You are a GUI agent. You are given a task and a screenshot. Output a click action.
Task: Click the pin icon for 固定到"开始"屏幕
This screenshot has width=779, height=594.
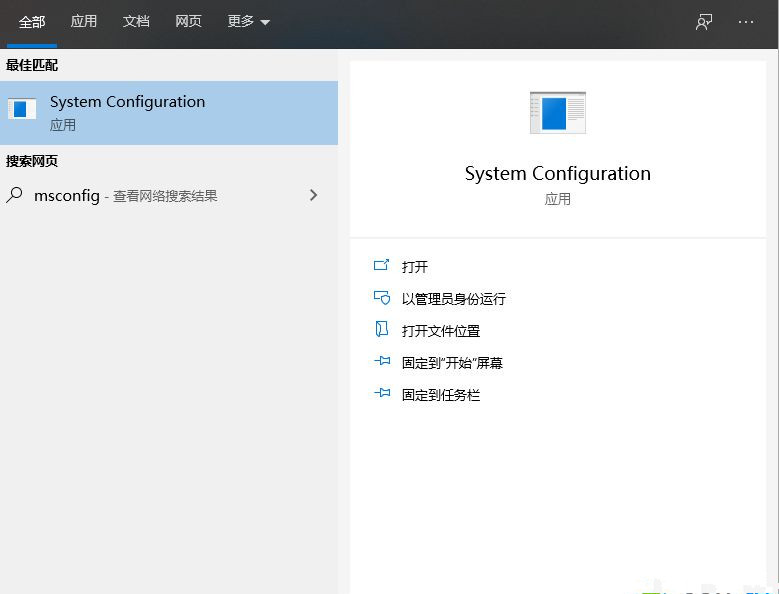381,362
